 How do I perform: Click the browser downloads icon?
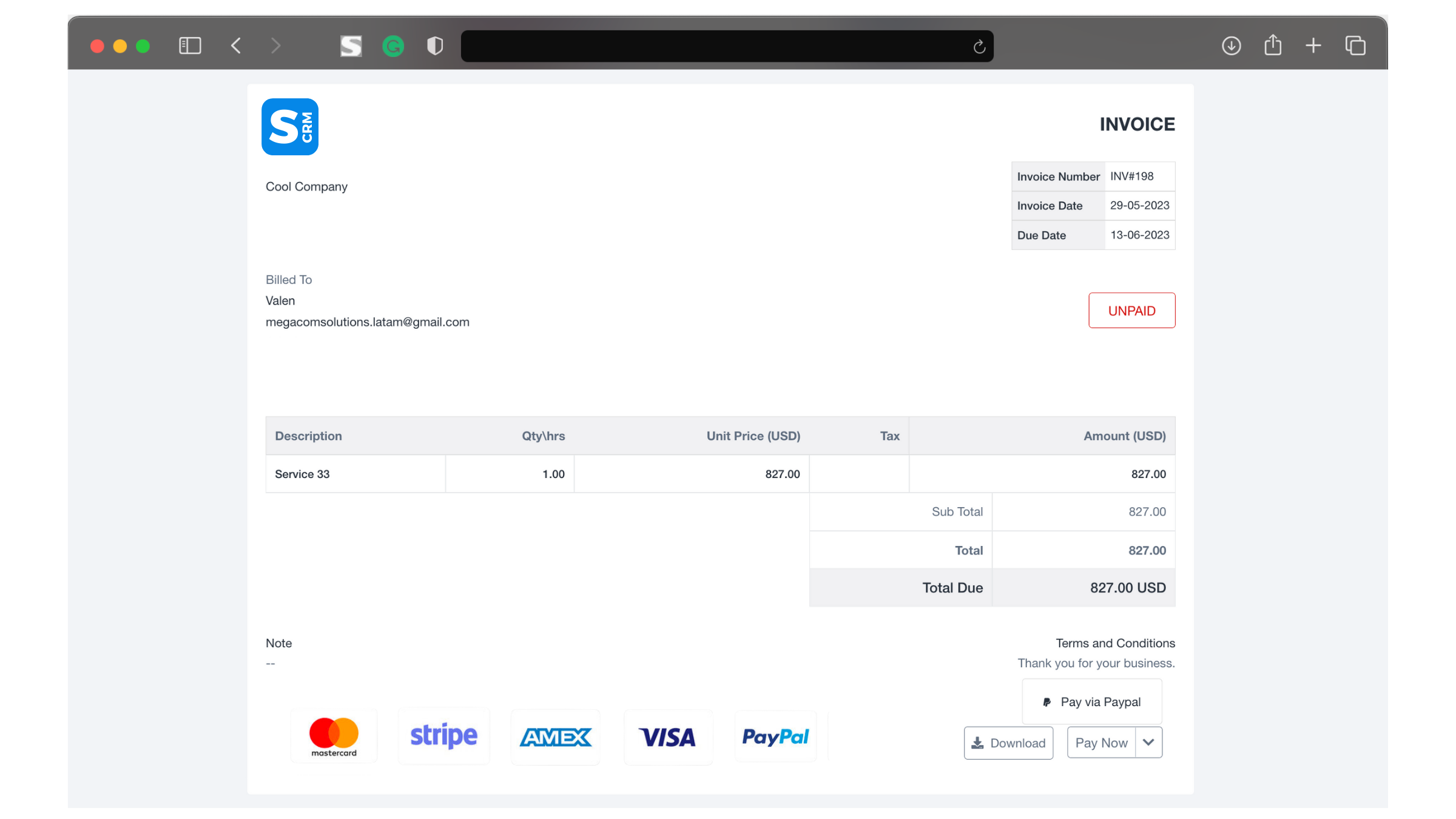1232,45
